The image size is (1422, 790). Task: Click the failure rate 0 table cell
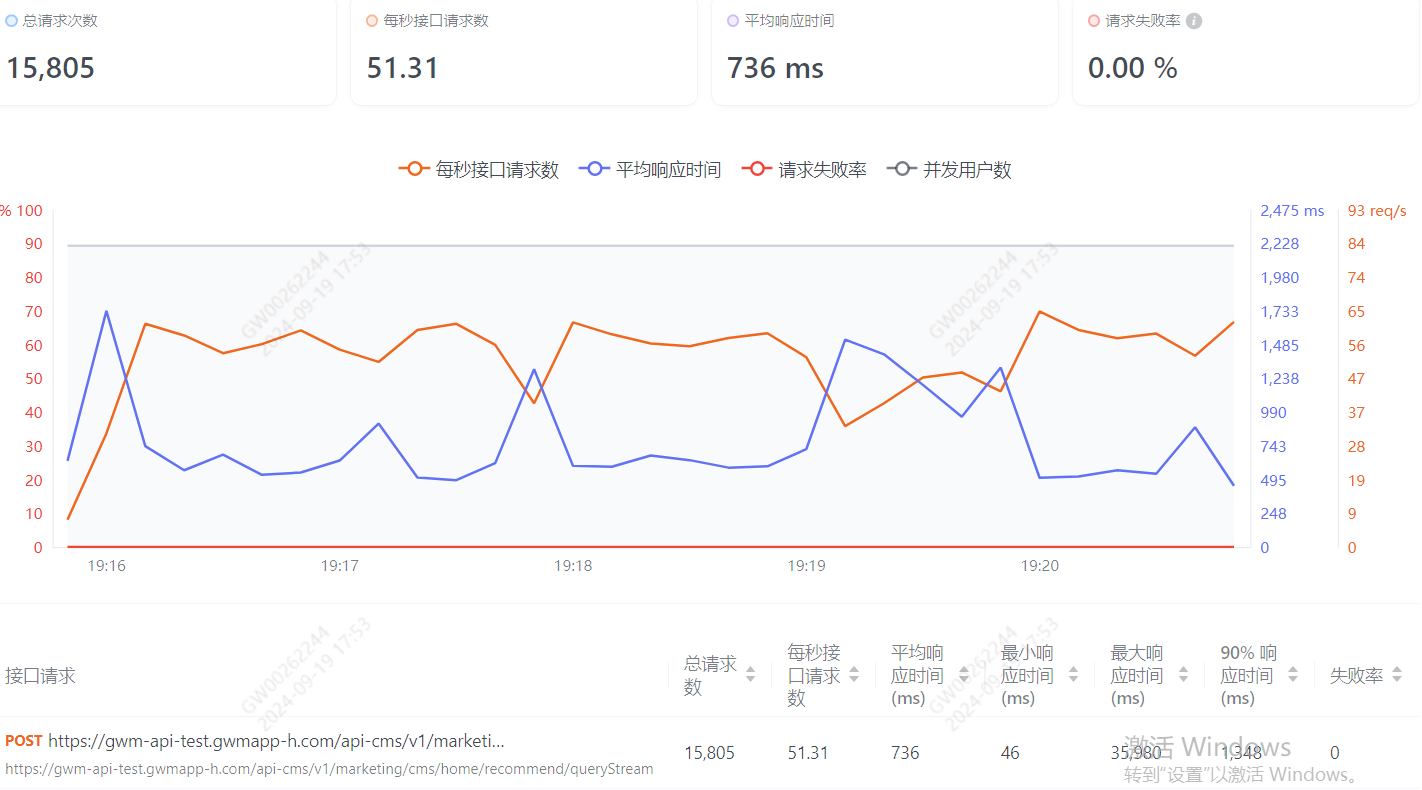(x=1335, y=752)
